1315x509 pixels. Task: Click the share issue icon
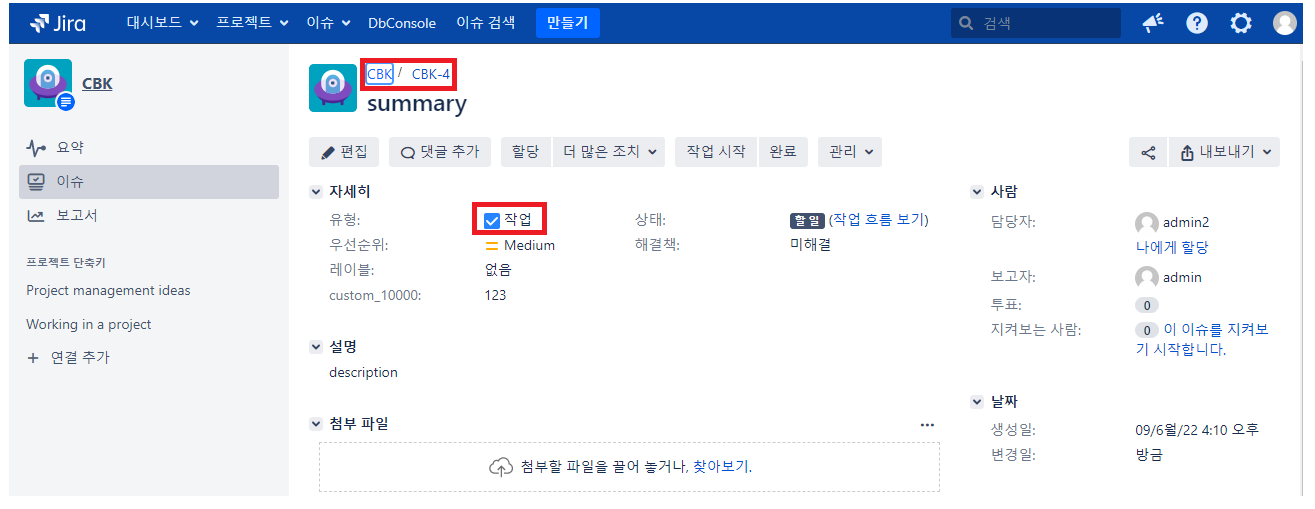click(1148, 153)
